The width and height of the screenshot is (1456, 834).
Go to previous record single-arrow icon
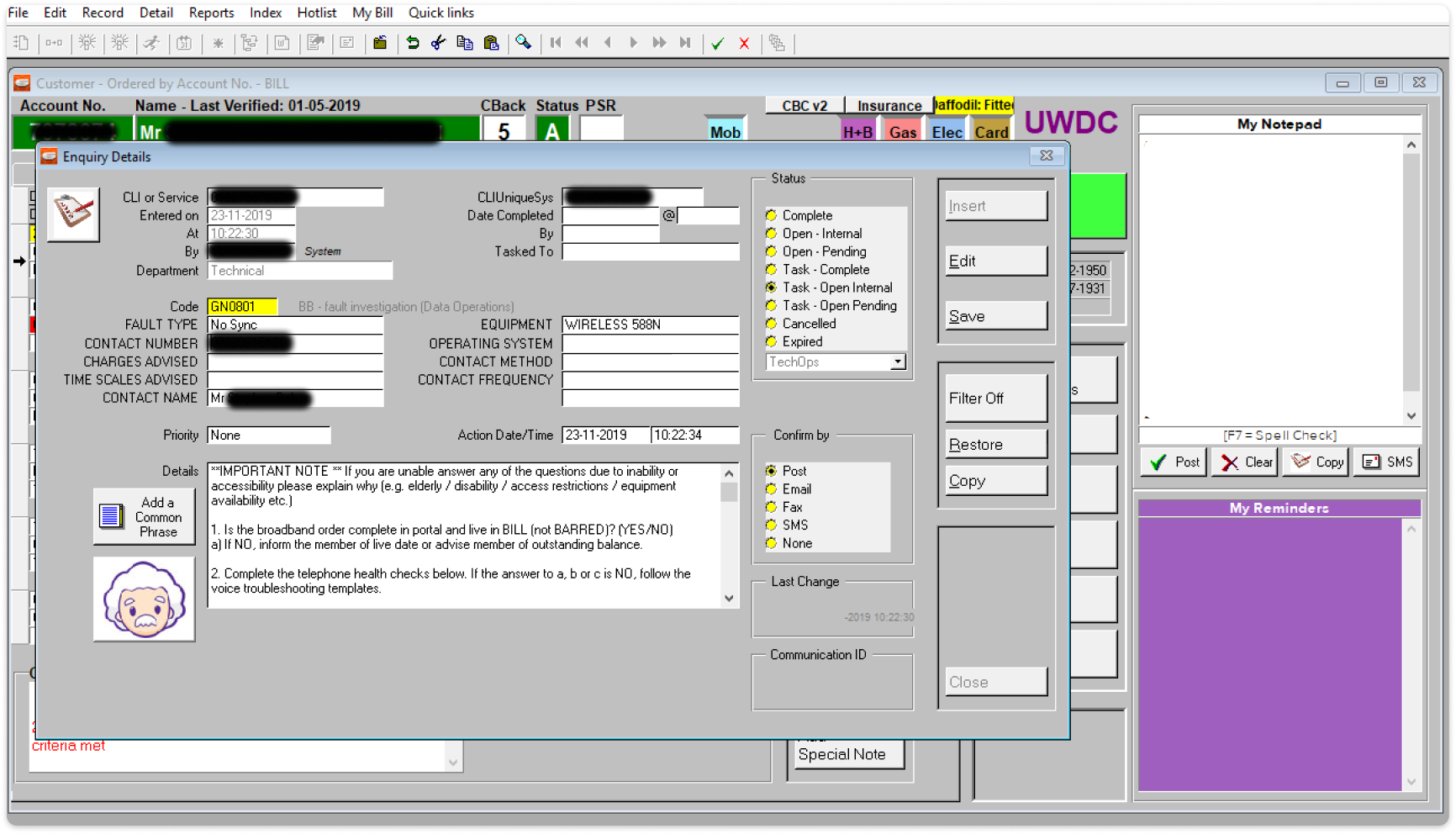tap(608, 43)
